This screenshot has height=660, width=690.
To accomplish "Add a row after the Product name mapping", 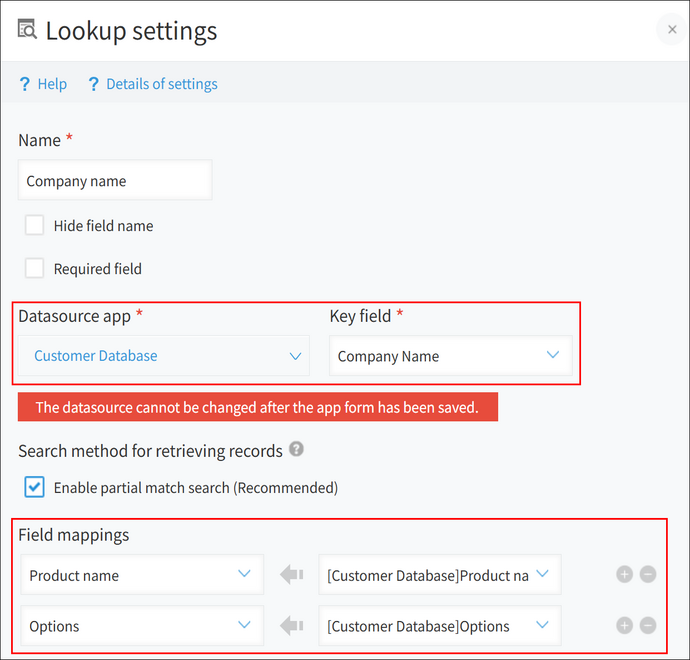I will click(x=624, y=574).
